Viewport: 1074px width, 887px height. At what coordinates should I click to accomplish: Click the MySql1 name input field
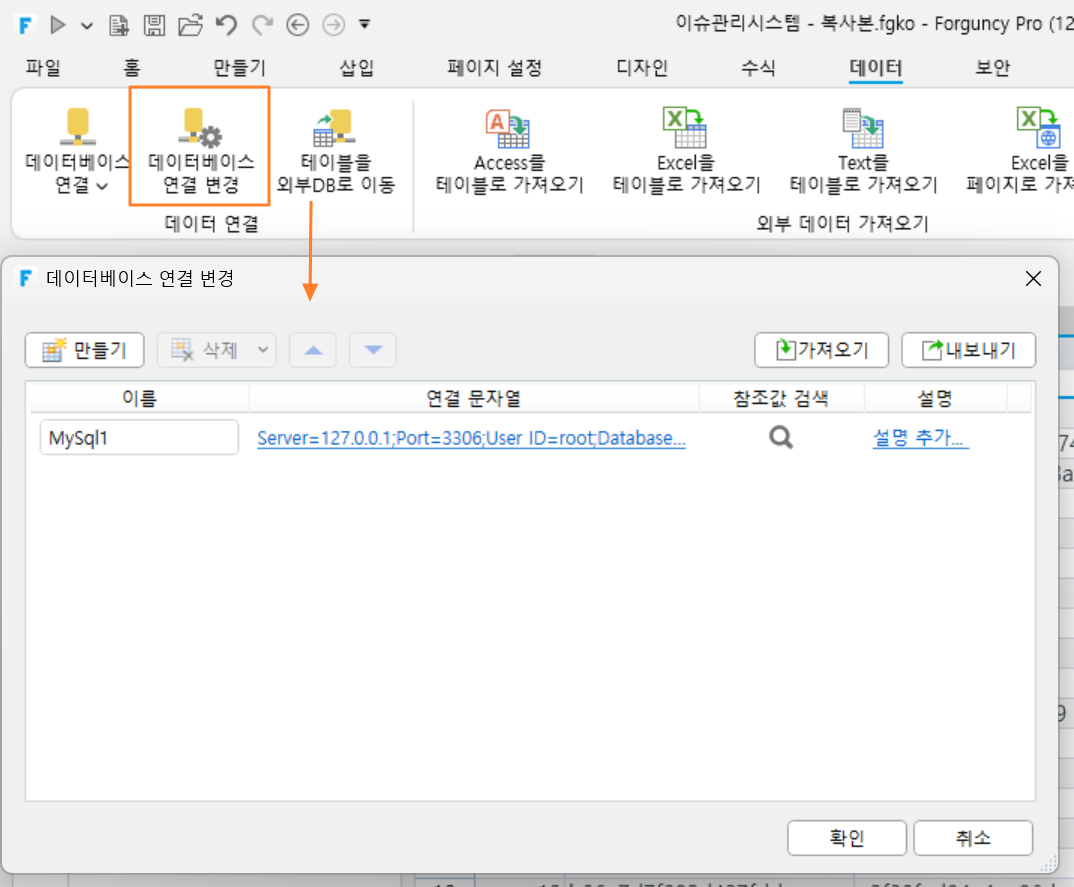pyautogui.click(x=139, y=437)
